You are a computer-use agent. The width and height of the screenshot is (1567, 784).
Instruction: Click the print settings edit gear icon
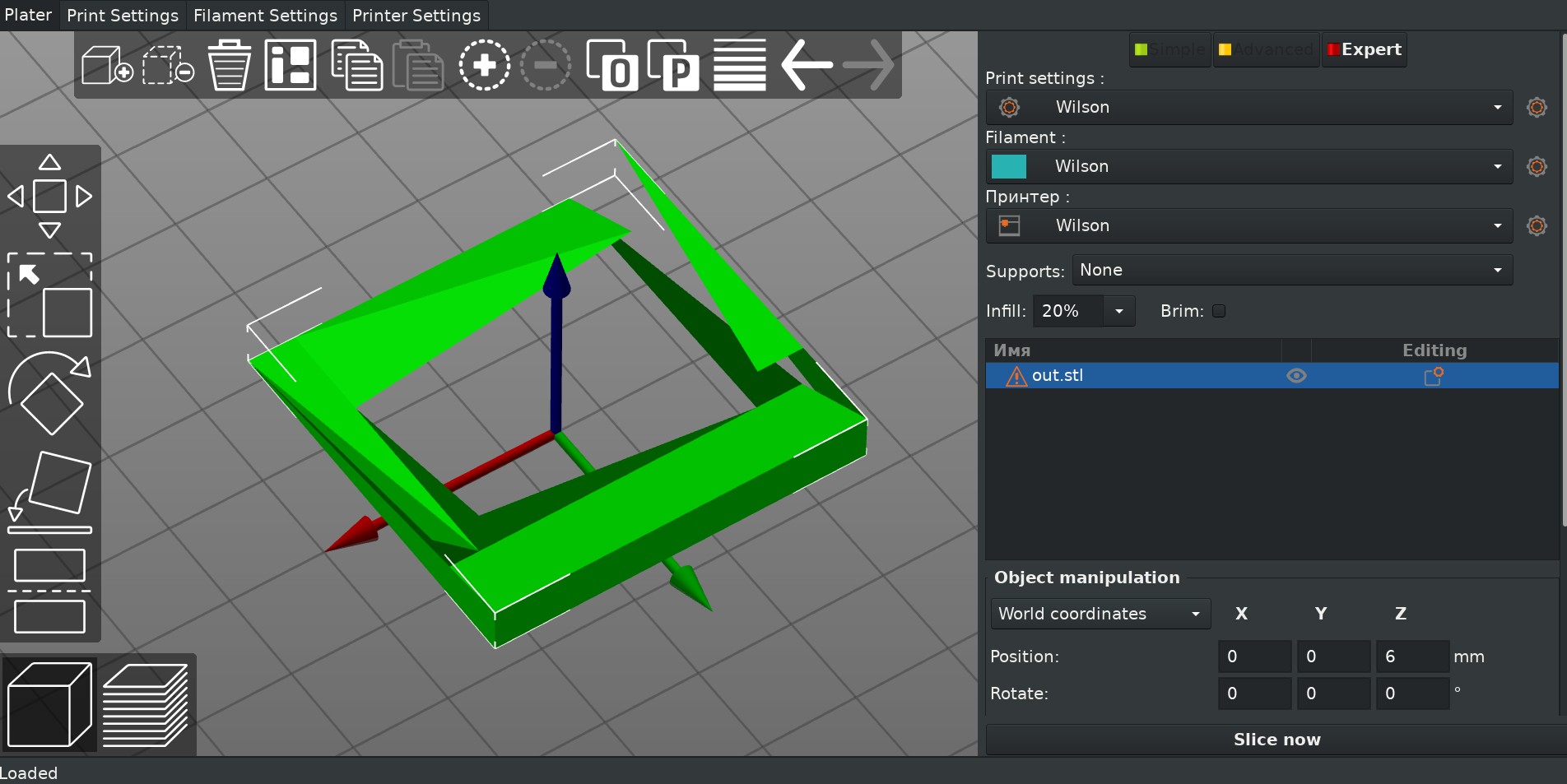[1537, 107]
